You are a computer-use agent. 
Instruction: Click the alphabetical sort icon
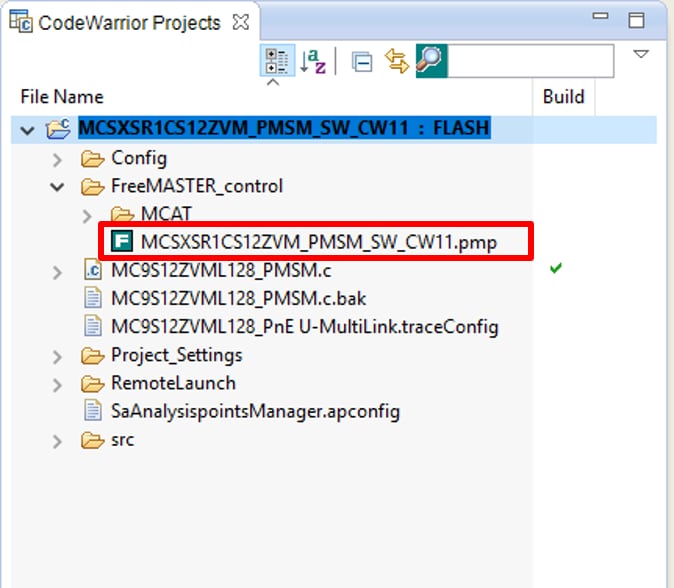pyautogui.click(x=314, y=62)
